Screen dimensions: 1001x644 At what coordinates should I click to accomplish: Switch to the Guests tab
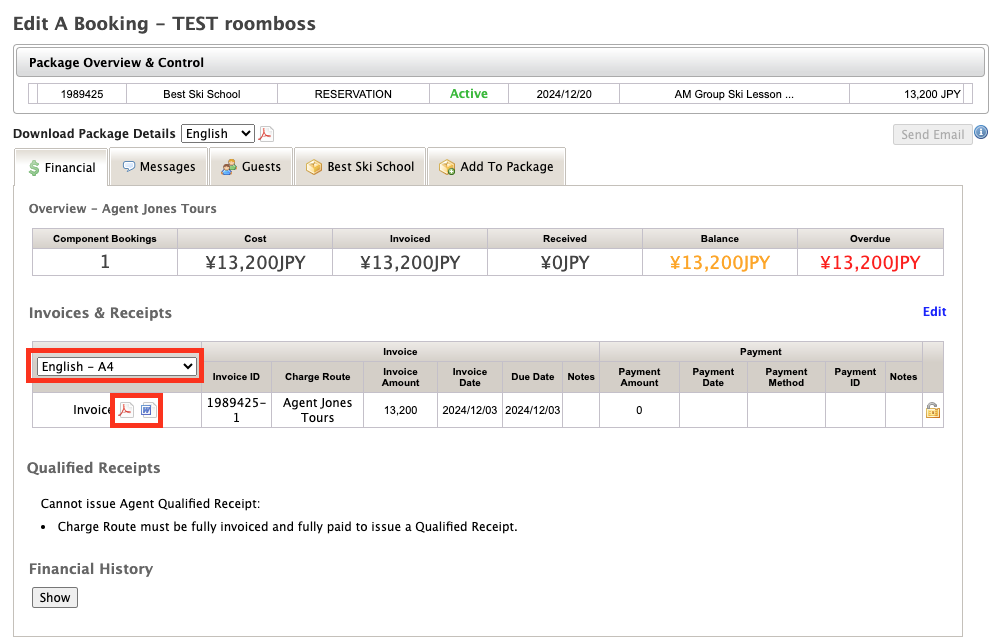[x=251, y=167]
